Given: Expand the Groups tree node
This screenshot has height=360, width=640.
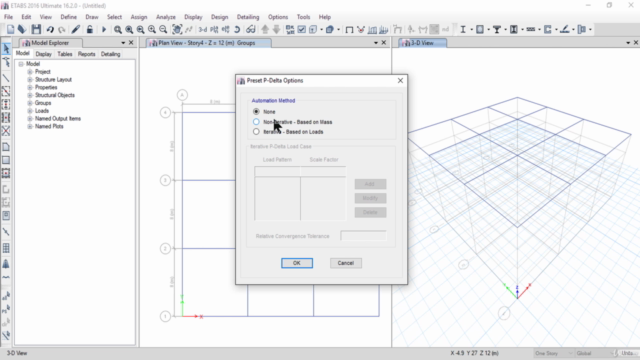Looking at the screenshot, I should coord(30,103).
